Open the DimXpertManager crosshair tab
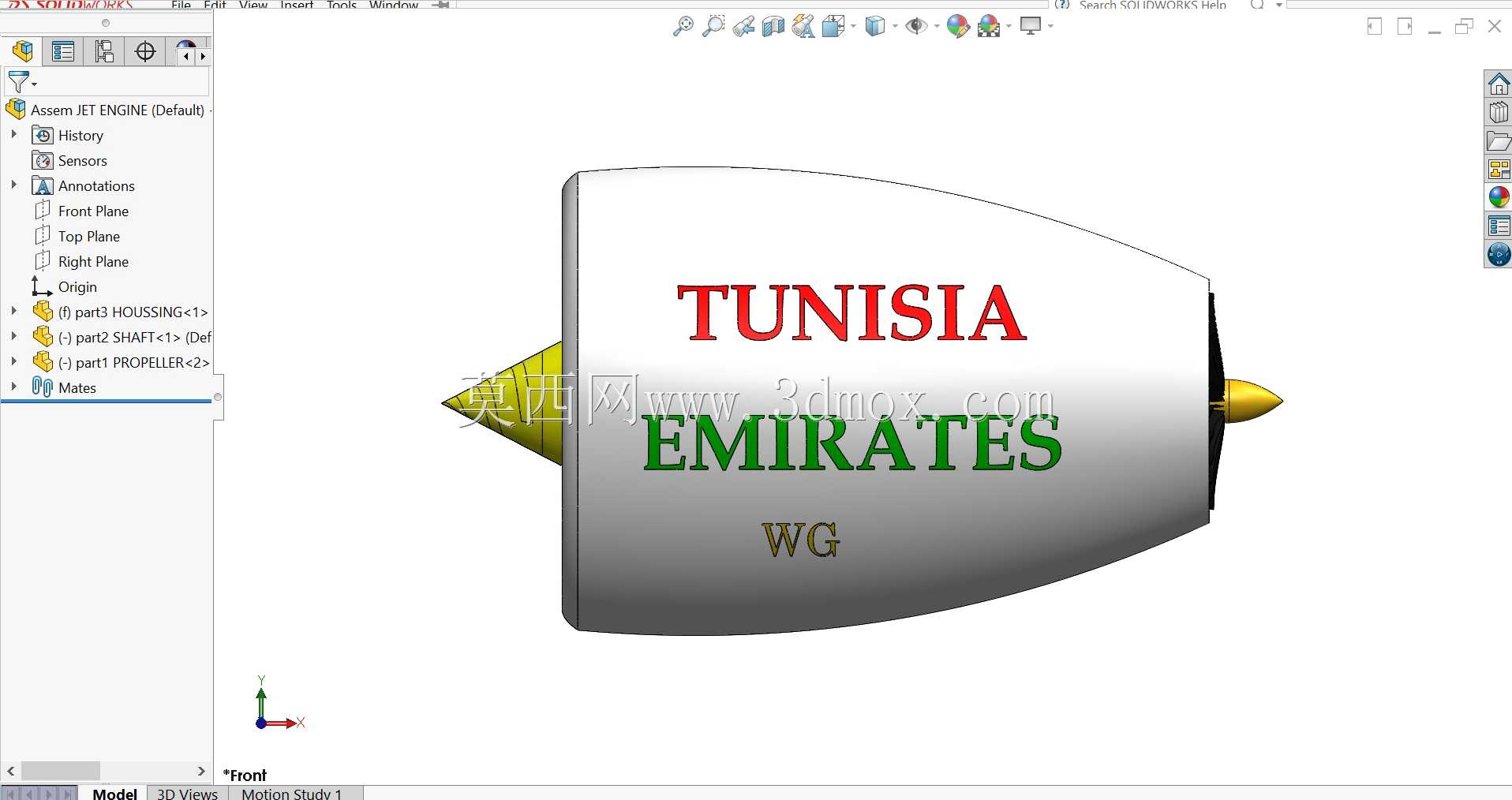 click(x=145, y=51)
